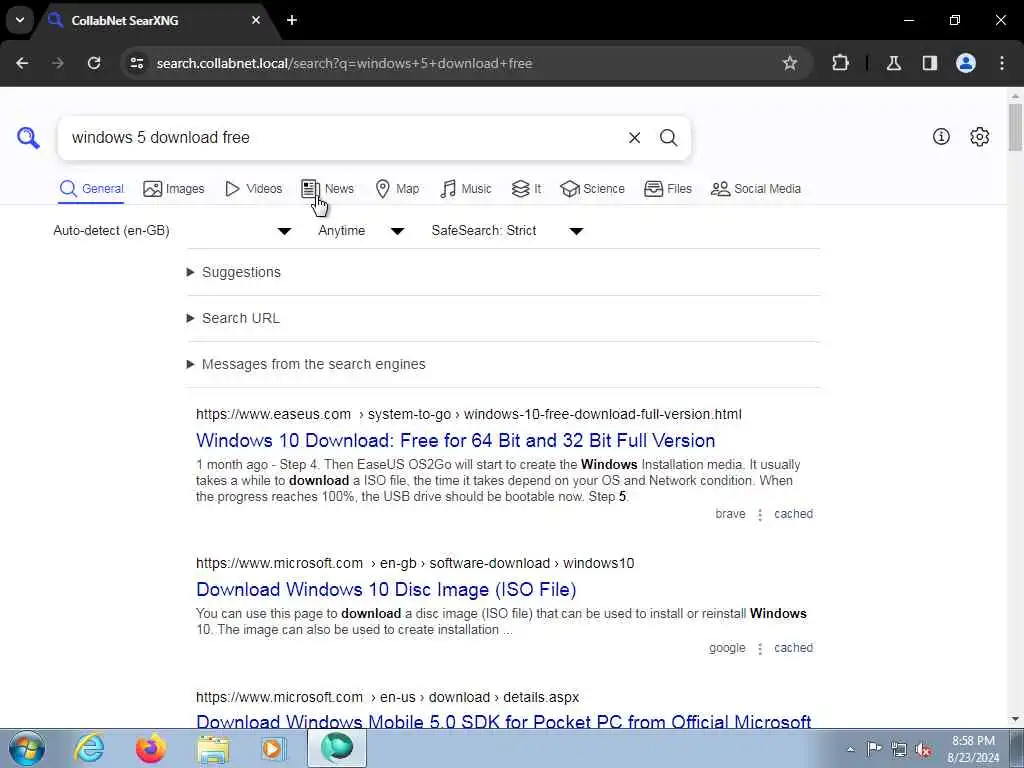Image resolution: width=1024 pixels, height=768 pixels.
Task: Open a new browser tab
Action: click(292, 20)
